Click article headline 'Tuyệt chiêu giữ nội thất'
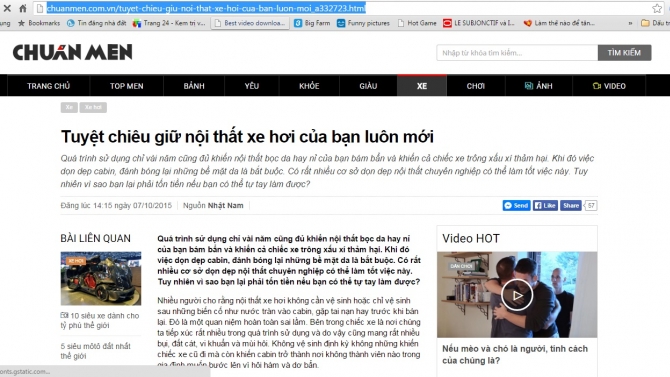 [247, 137]
